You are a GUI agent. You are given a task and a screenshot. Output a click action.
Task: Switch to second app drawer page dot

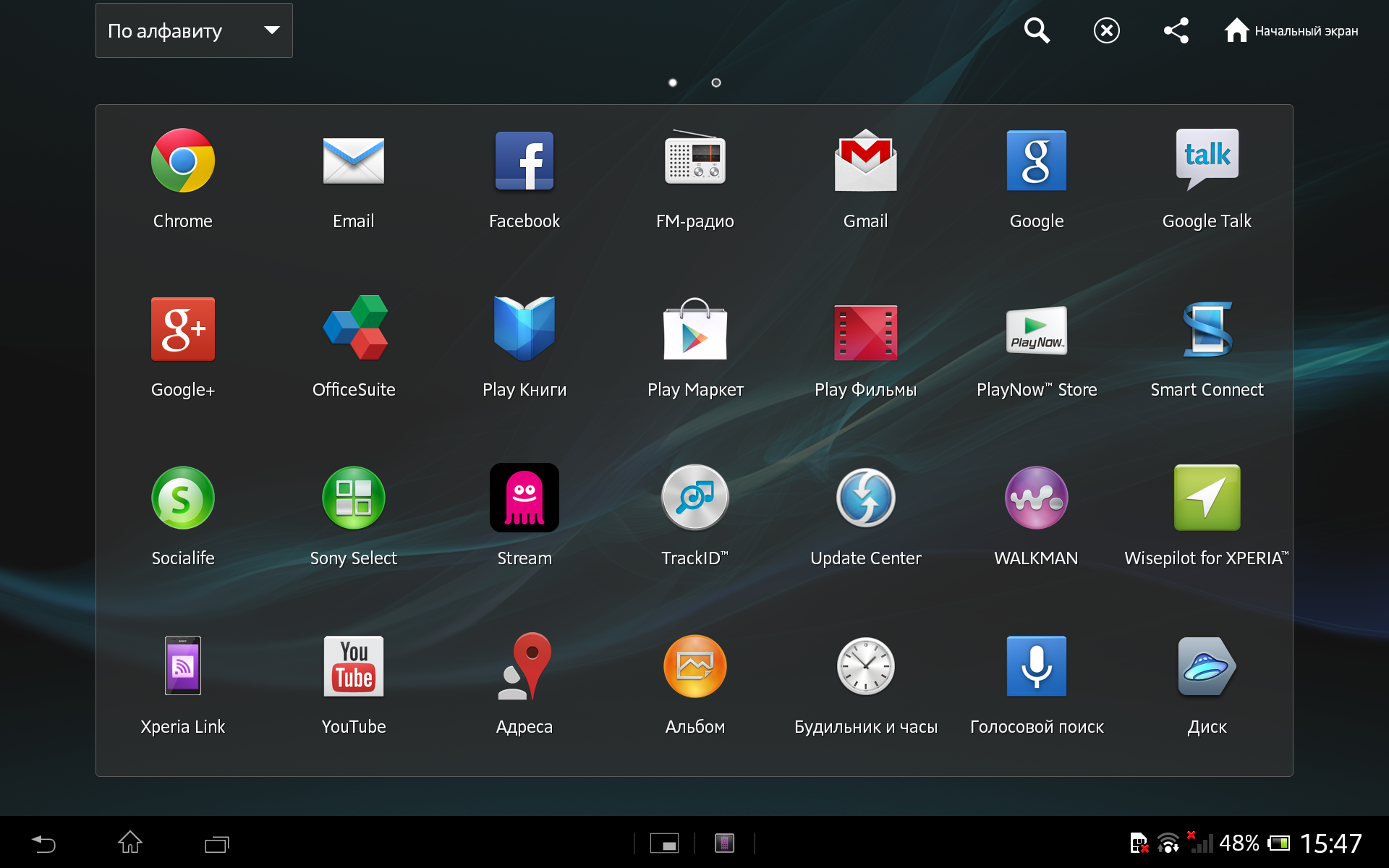[716, 82]
